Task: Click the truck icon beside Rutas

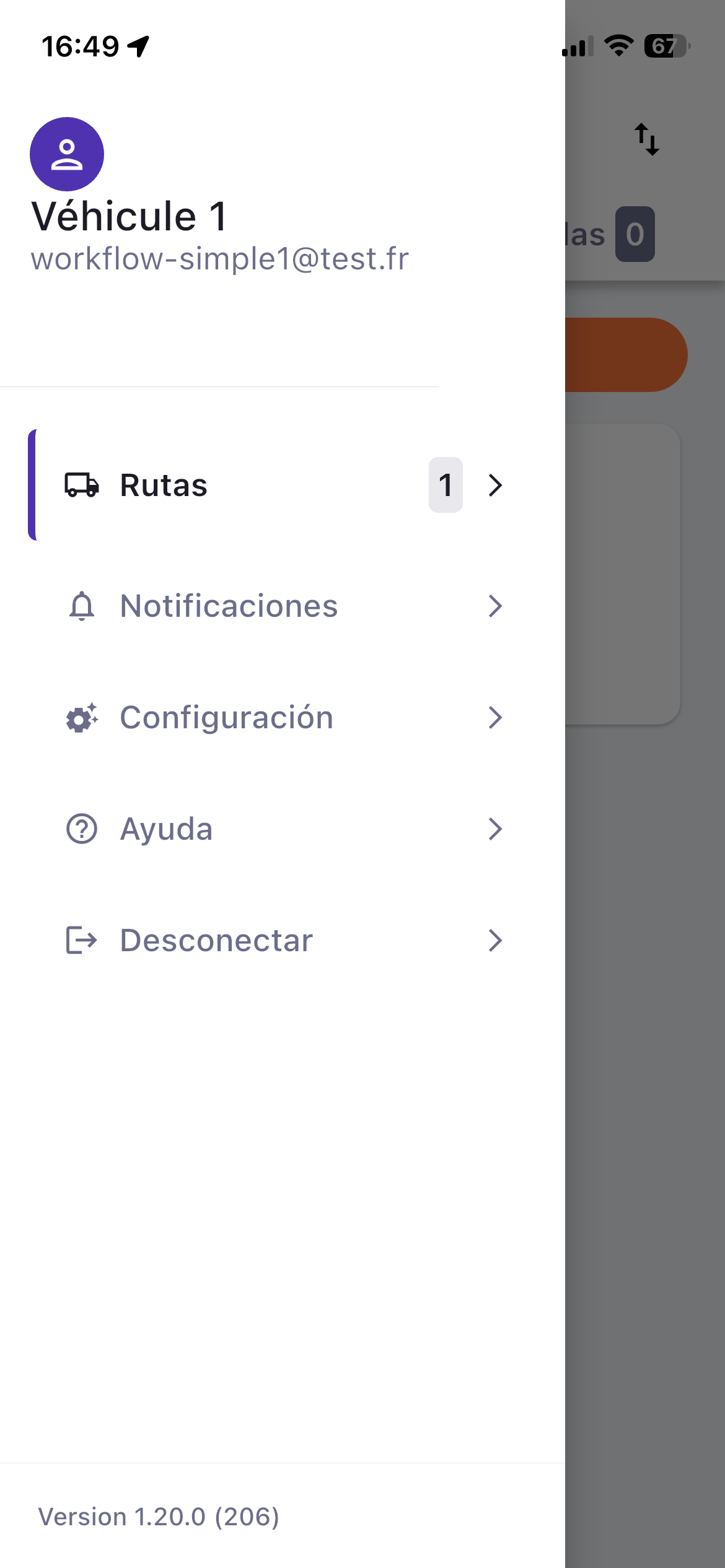Action: (82, 485)
